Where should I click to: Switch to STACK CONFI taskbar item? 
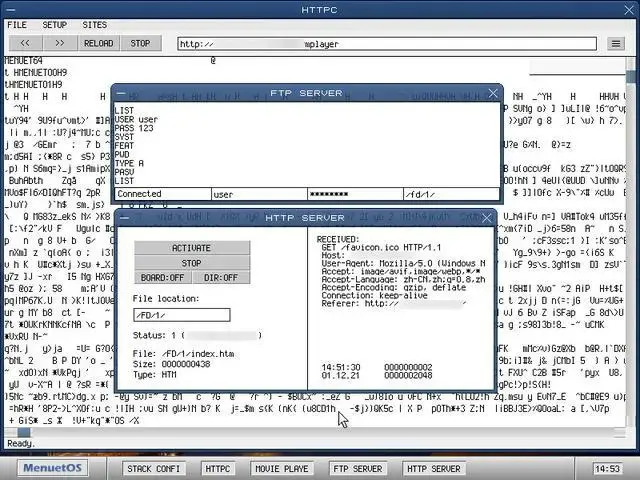(x=154, y=468)
